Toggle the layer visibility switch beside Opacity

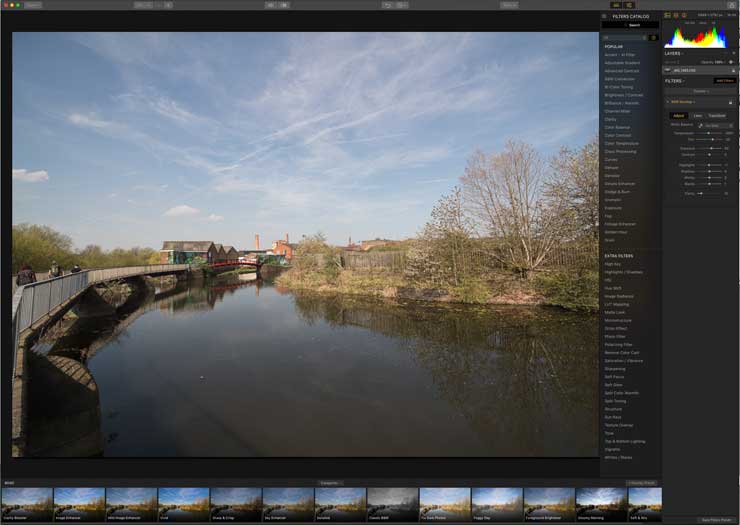click(x=731, y=62)
